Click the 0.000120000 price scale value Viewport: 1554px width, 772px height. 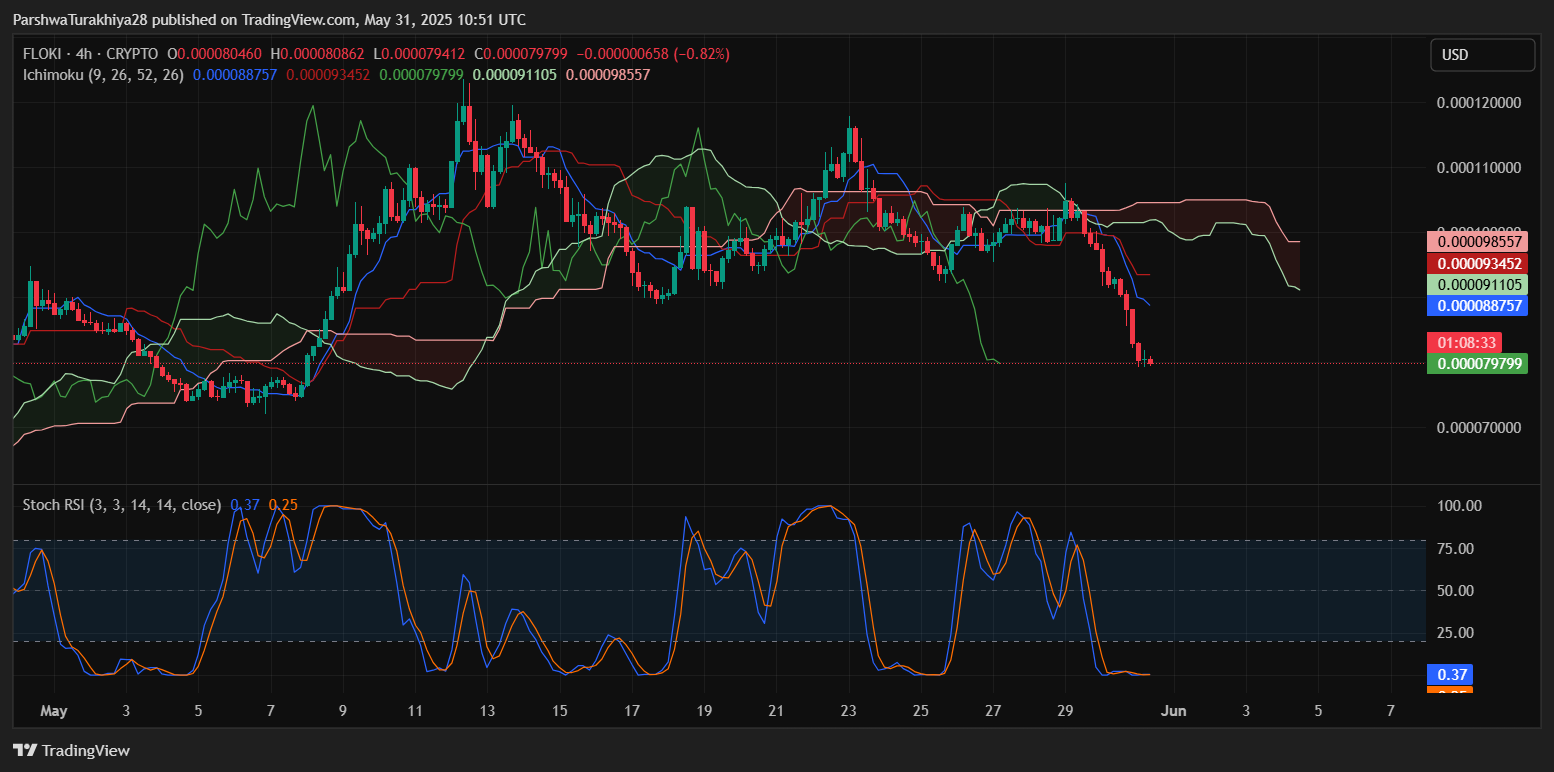coord(1478,102)
